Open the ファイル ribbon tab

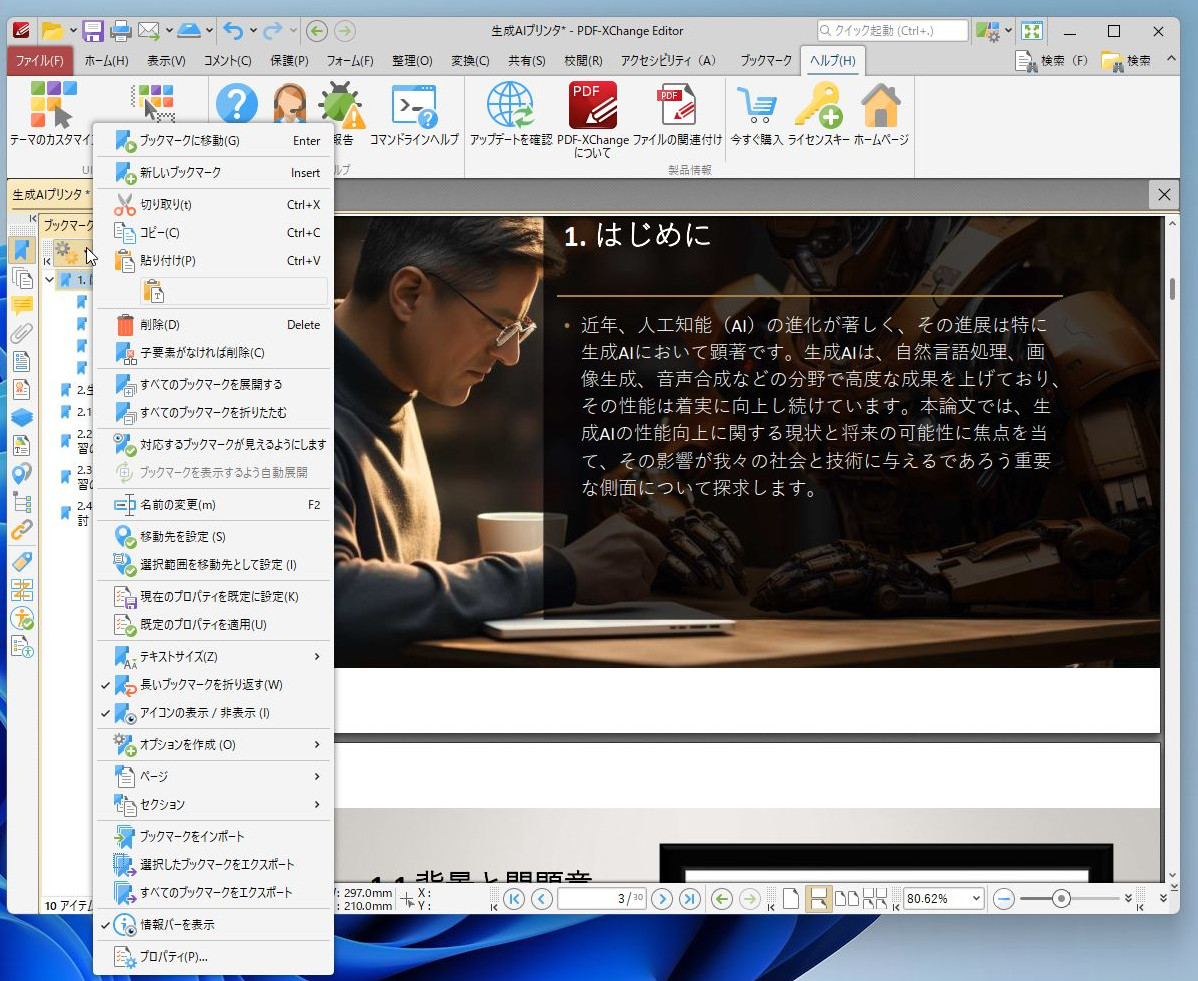(x=40, y=60)
